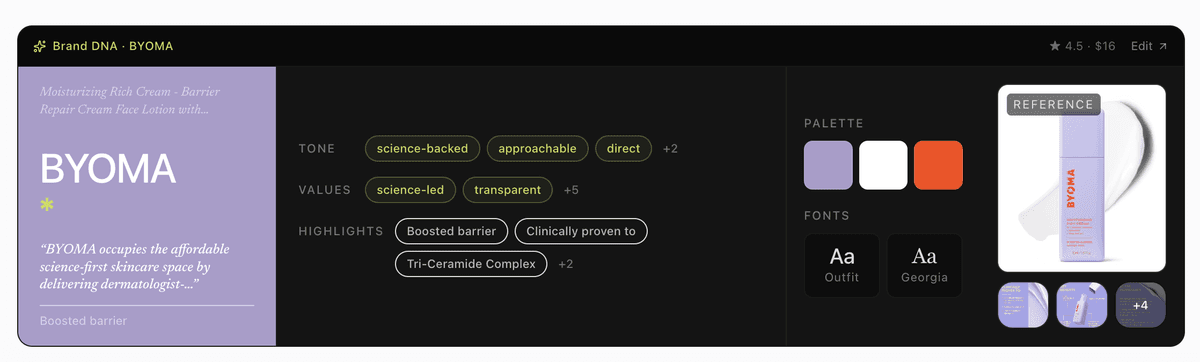This screenshot has height=362, width=1200.
Task: Pick the lavender palette swatch
Action: pyautogui.click(x=828, y=165)
